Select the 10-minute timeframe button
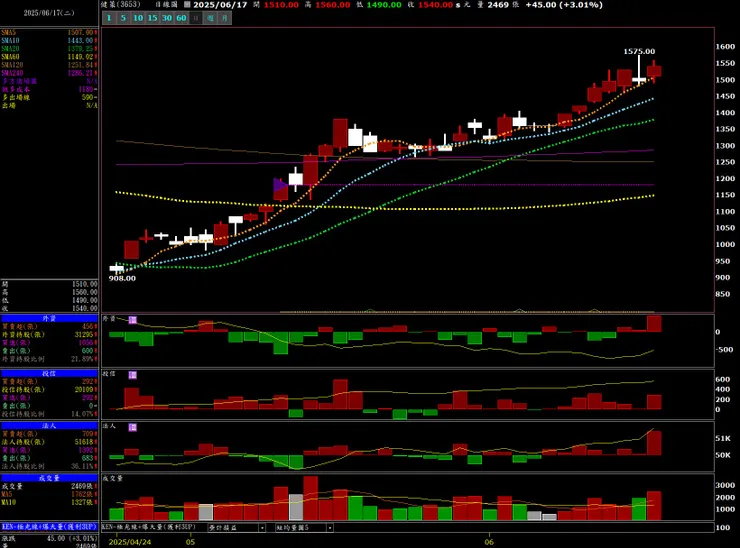The height and width of the screenshot is (548, 740). [138, 18]
